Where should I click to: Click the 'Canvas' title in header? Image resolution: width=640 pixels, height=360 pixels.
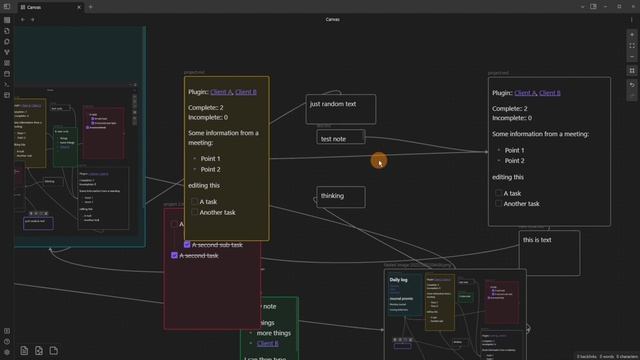pos(332,19)
